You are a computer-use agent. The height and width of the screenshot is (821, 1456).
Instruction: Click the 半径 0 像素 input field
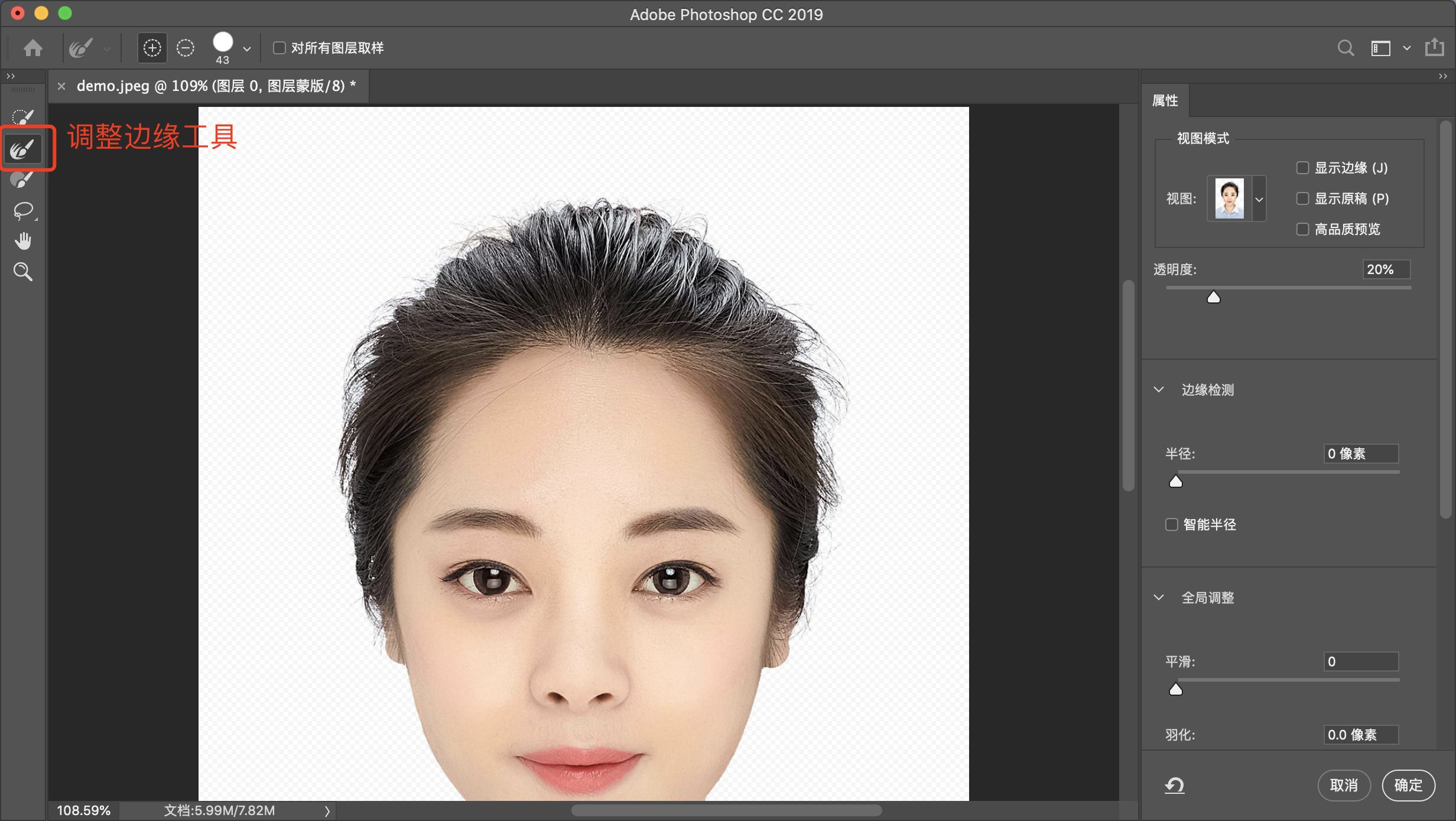pos(1360,454)
